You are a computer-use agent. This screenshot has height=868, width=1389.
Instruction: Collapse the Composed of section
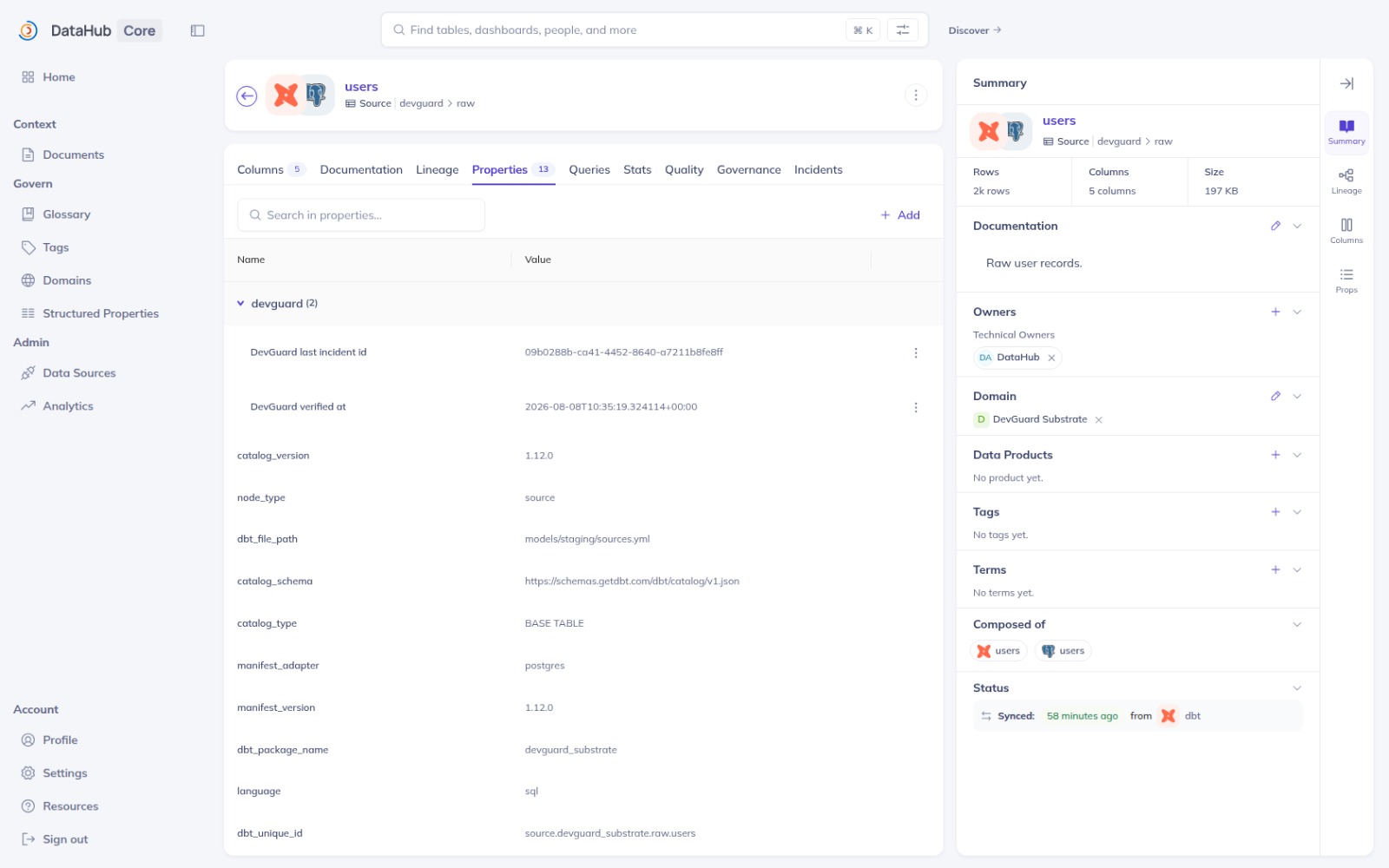coord(1297,624)
